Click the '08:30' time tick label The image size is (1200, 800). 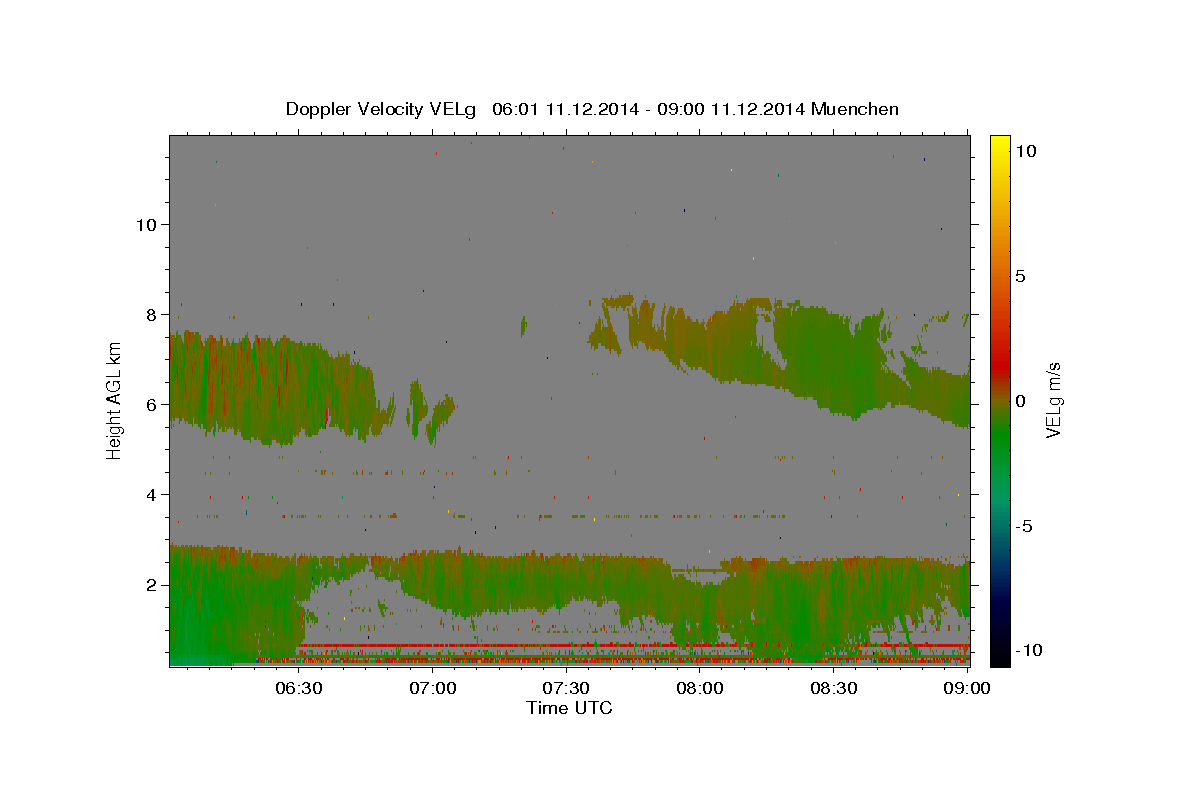pos(834,688)
